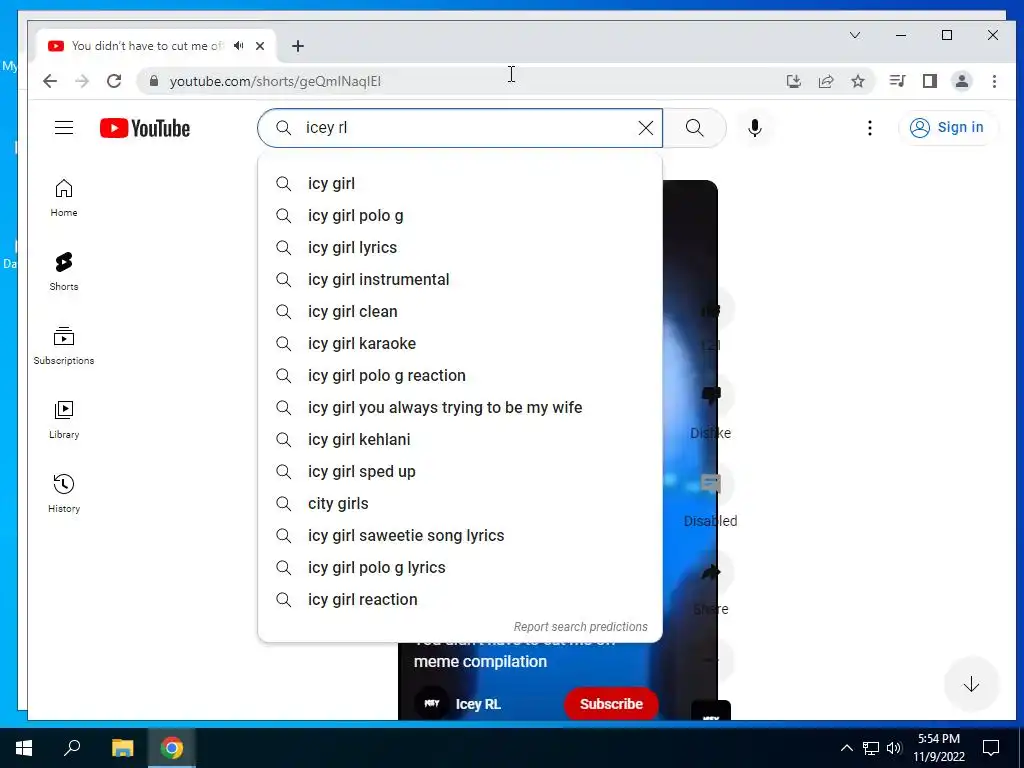The height and width of the screenshot is (768, 1024).
Task: Open History in the sidebar
Action: tap(64, 494)
